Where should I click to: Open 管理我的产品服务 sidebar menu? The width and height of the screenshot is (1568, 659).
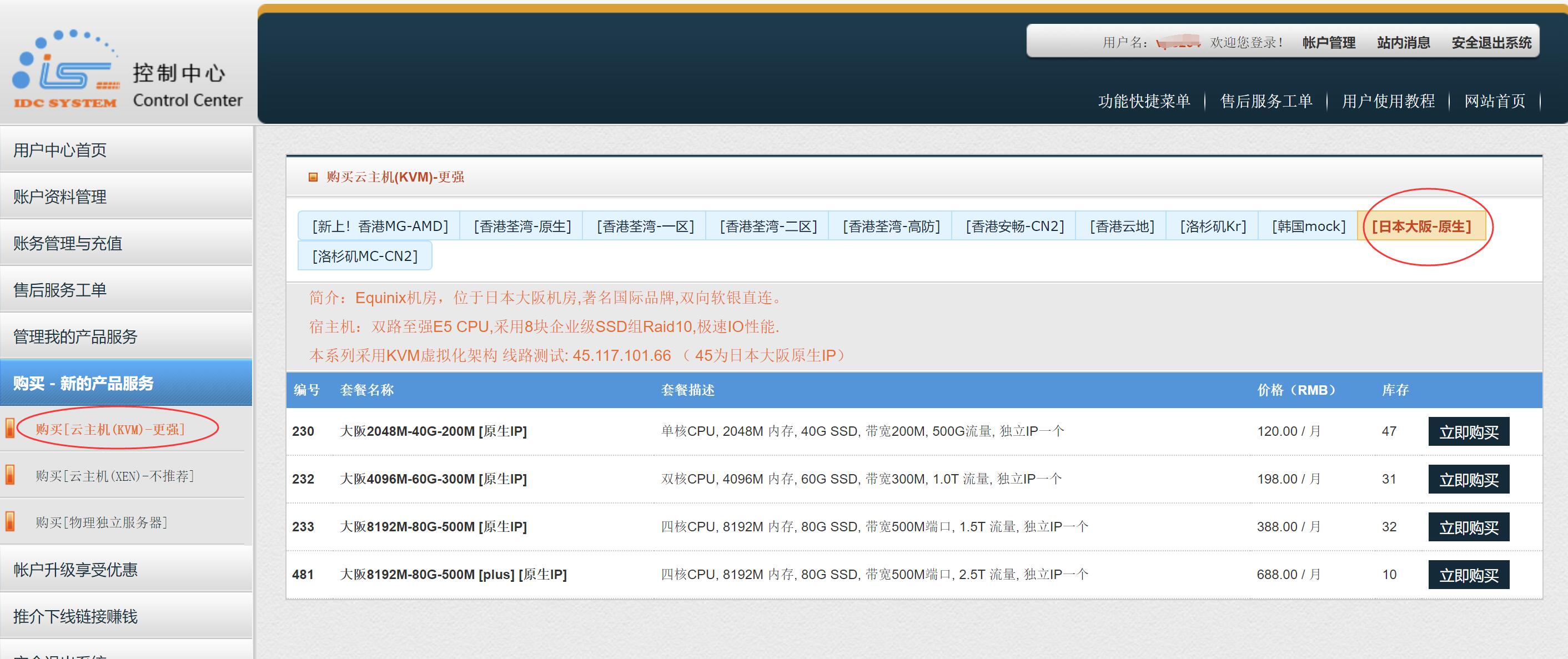click(x=126, y=336)
